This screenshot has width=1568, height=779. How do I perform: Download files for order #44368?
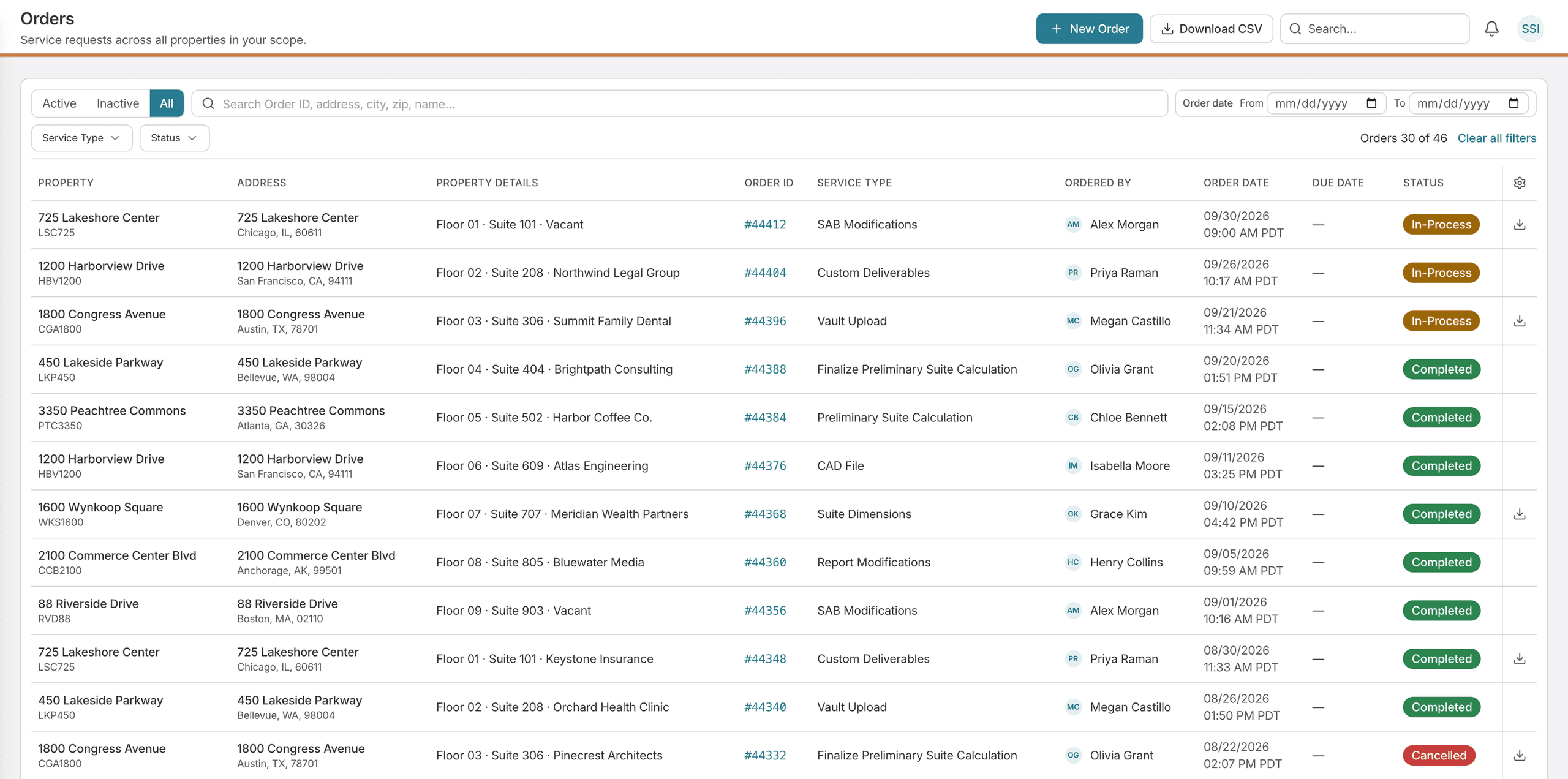point(1520,514)
